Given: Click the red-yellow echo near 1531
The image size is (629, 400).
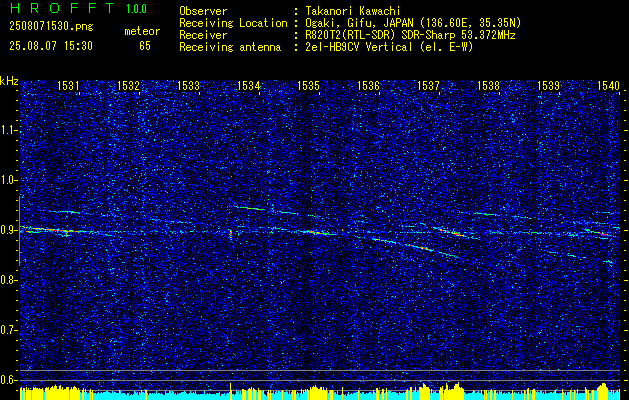Looking at the screenshot, I should tap(50, 229).
